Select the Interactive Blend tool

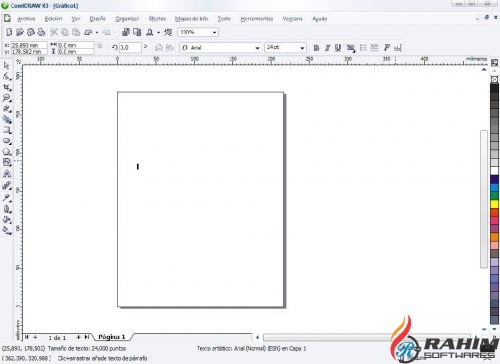coord(7,186)
